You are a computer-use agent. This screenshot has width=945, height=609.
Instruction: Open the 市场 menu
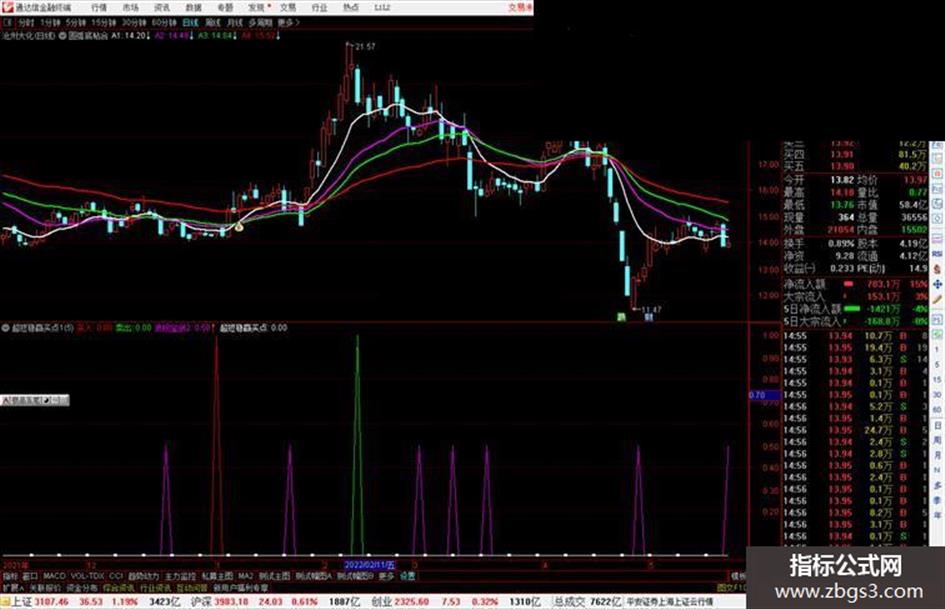pos(130,7)
